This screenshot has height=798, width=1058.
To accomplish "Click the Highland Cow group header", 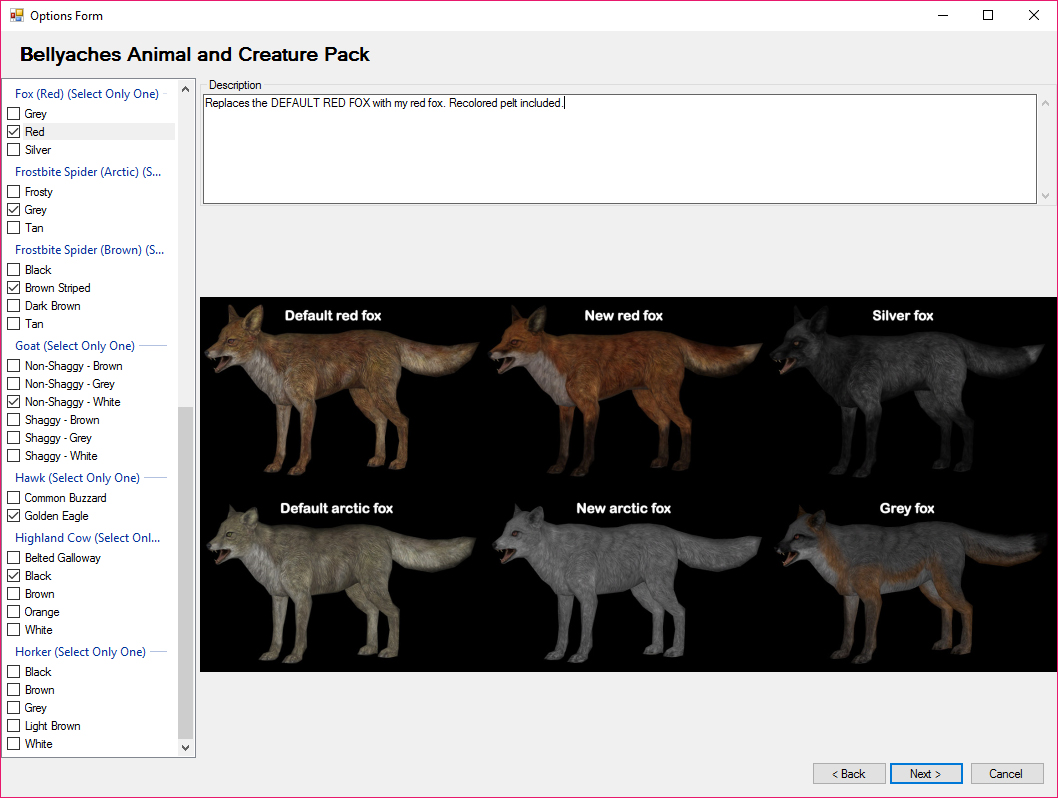I will (x=88, y=538).
